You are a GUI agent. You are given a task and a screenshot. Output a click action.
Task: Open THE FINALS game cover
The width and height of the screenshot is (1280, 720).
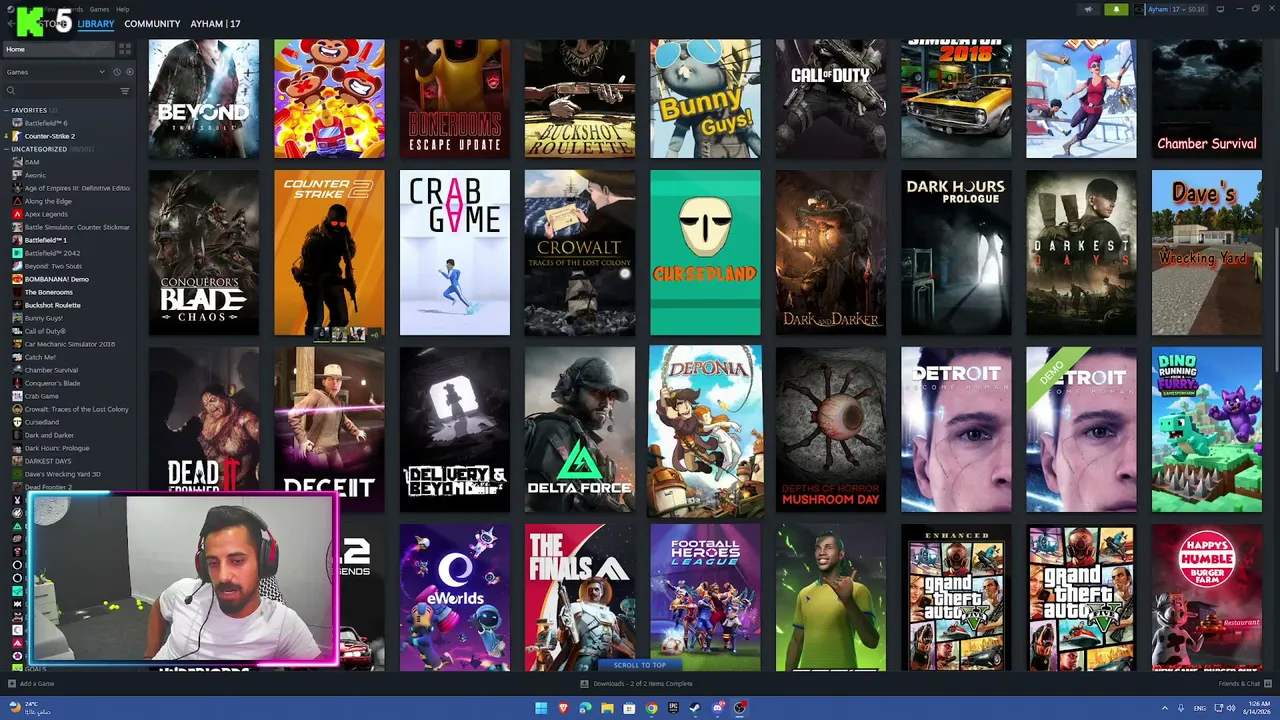580,598
